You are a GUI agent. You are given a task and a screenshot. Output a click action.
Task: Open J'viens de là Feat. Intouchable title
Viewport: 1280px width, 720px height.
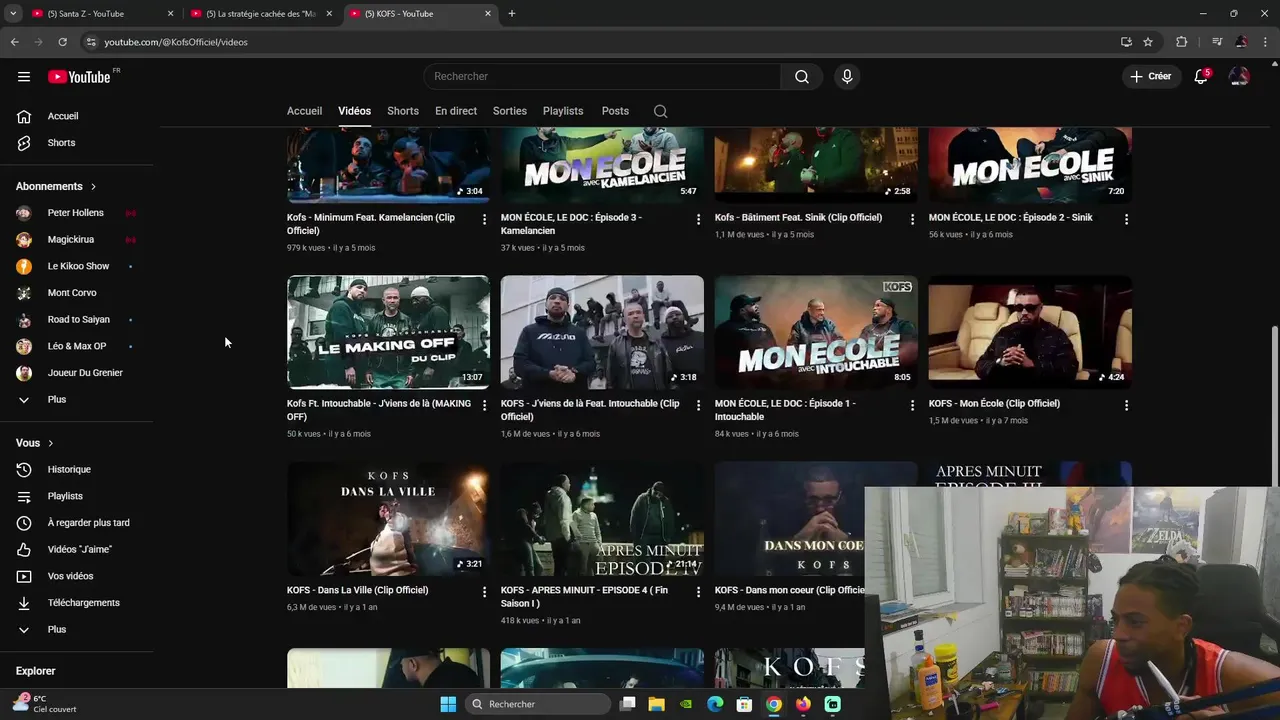(x=590, y=410)
